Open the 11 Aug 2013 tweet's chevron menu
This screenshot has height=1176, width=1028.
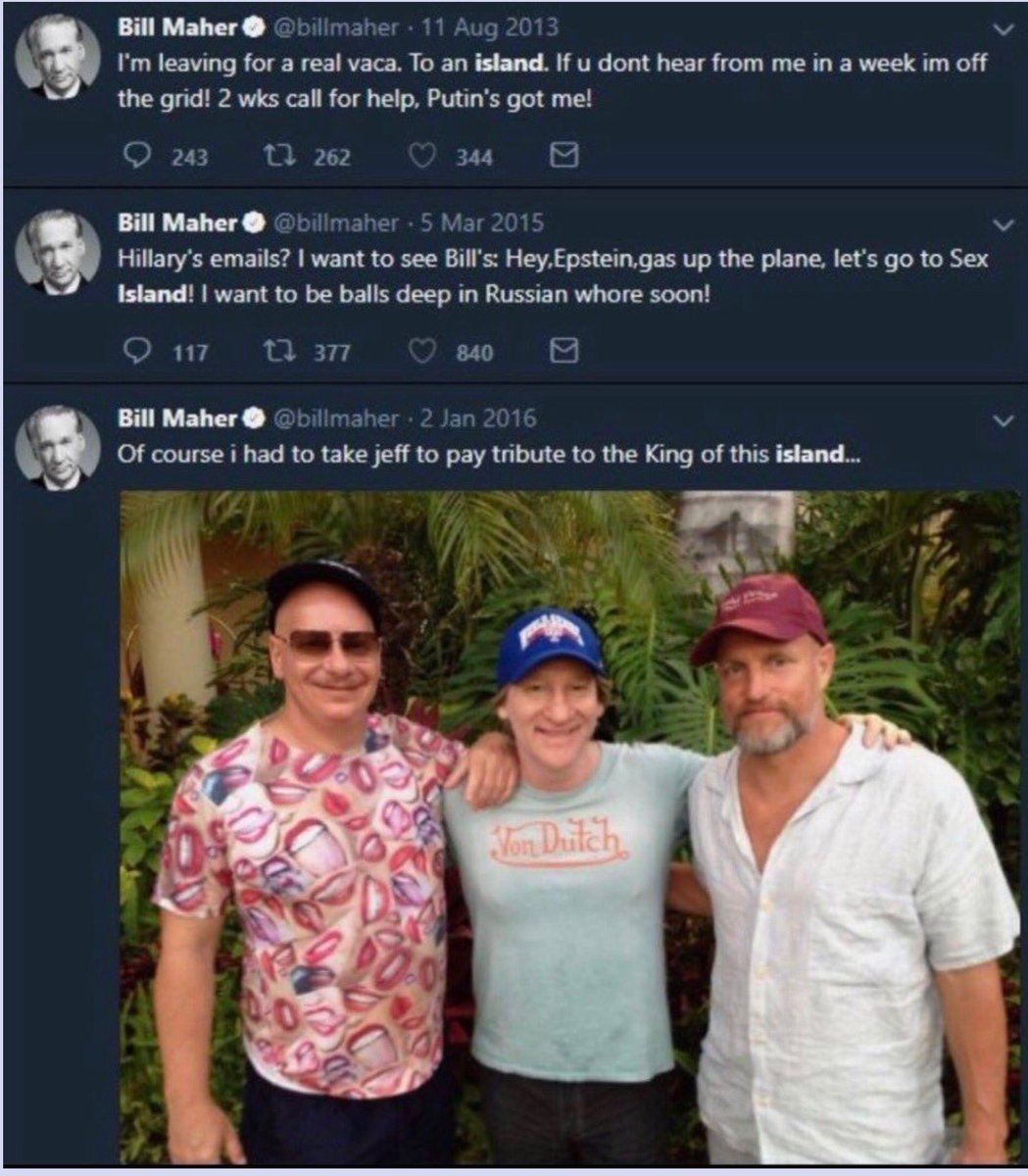pos(1001,30)
